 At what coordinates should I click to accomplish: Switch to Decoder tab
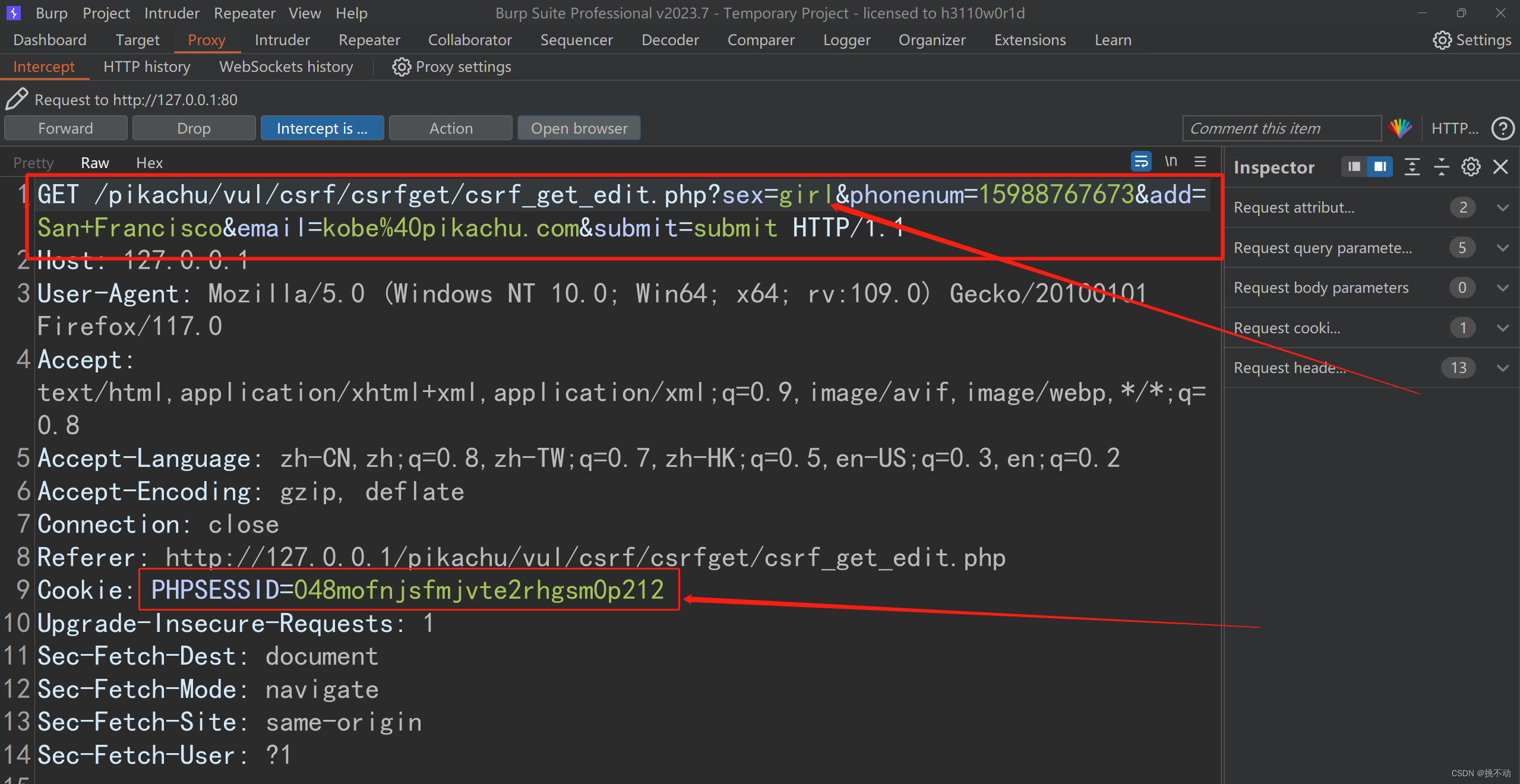point(670,40)
